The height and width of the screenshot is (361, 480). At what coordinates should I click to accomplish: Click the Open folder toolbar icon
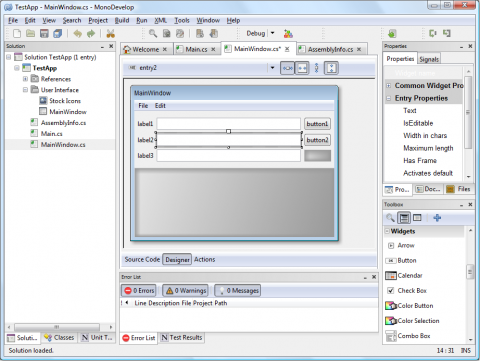pos(31,33)
